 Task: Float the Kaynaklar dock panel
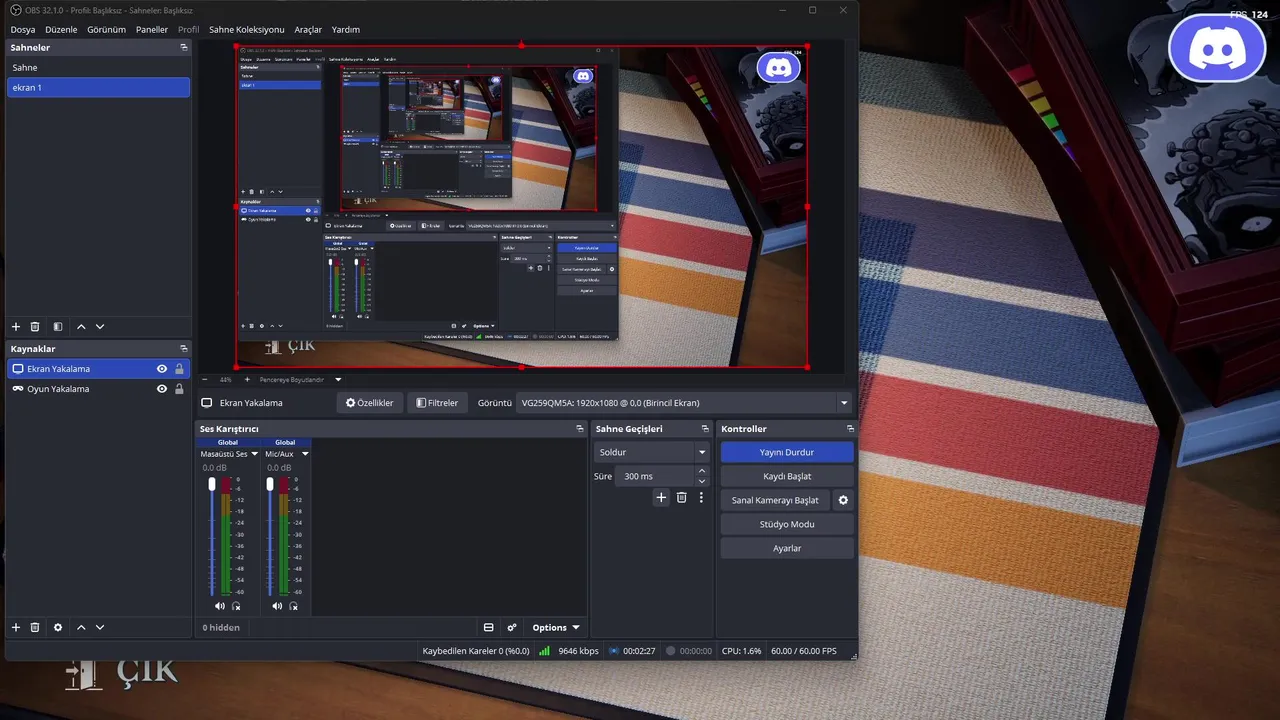(x=184, y=348)
